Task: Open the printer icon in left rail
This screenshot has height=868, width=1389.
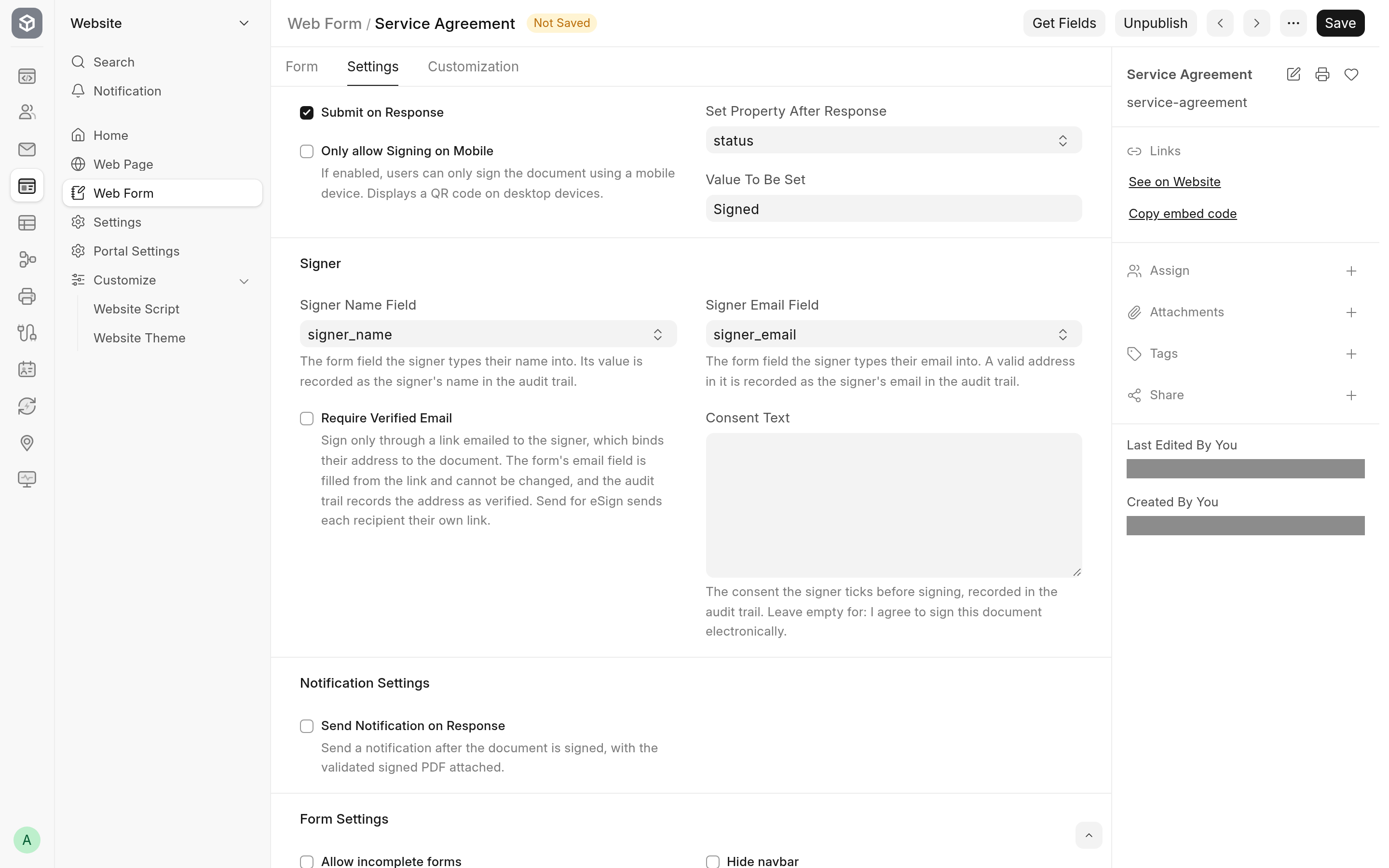Action: pos(27,296)
